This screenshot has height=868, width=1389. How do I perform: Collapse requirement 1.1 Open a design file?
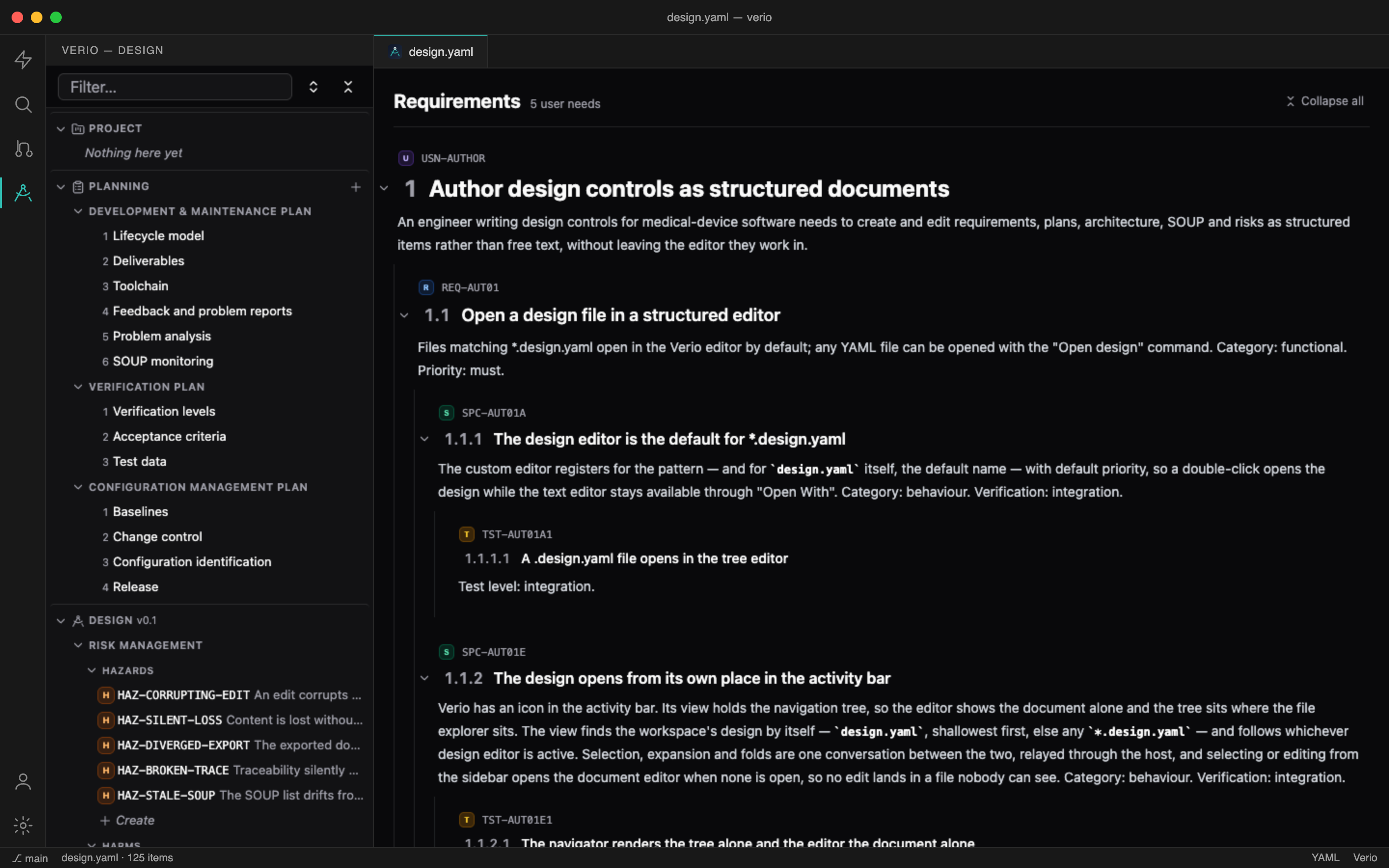point(404,315)
